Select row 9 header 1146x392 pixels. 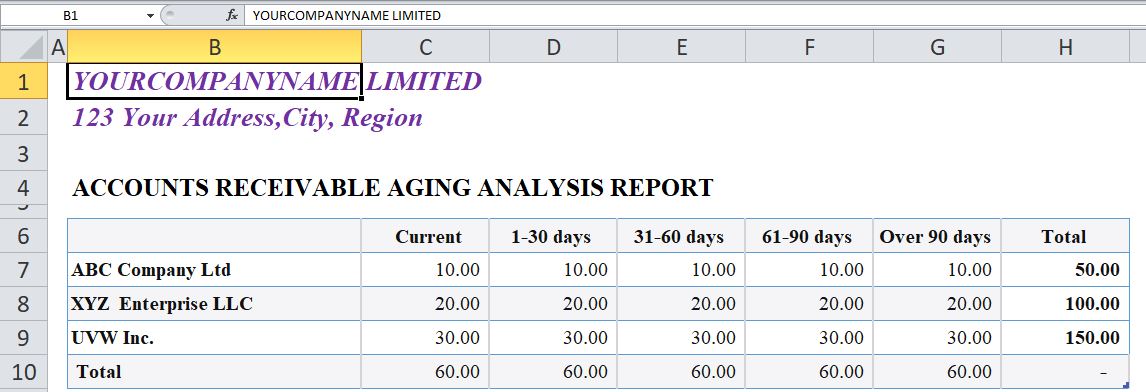coord(24,338)
